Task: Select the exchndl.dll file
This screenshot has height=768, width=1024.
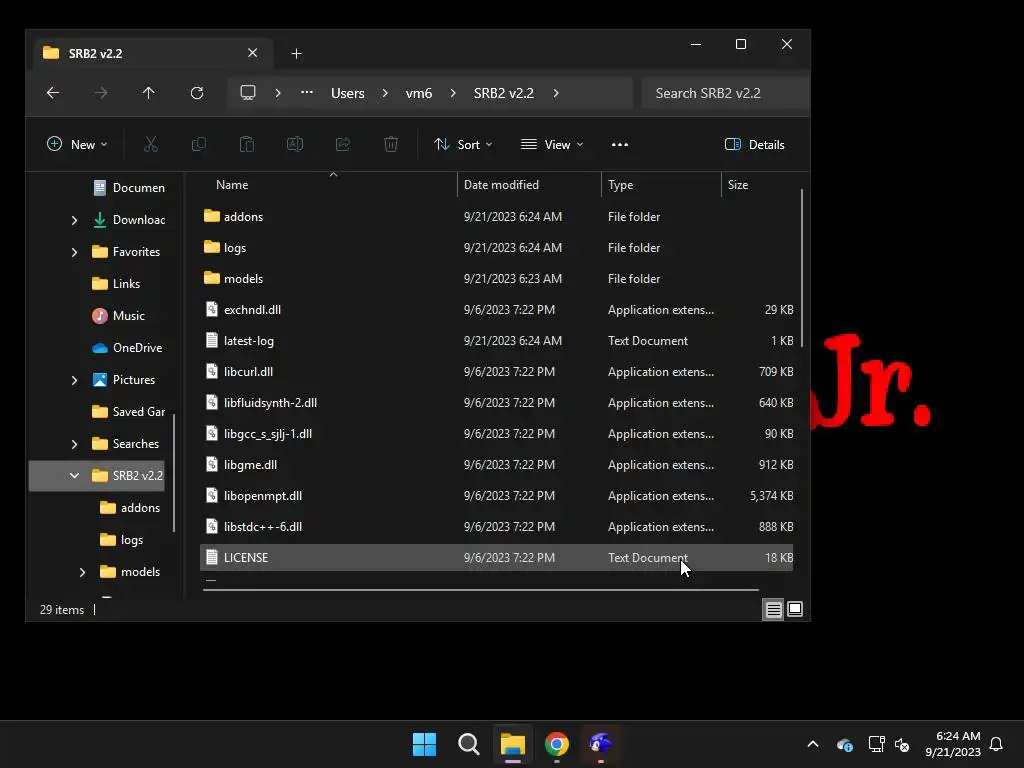Action: tap(496, 310)
